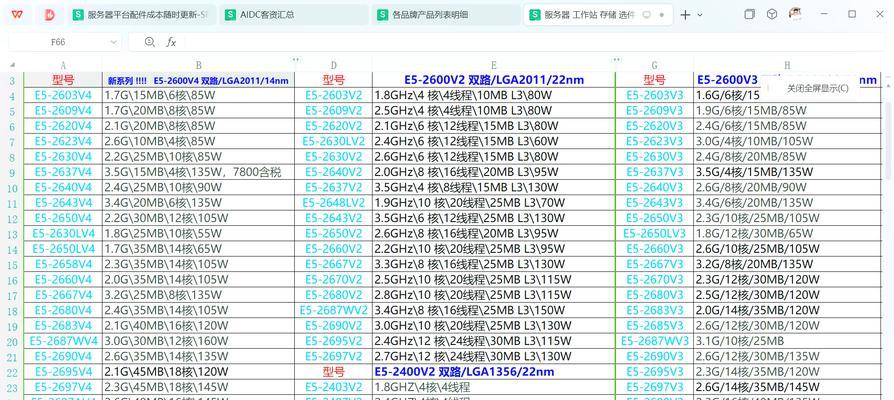This screenshot has width=894, height=400.
Task: Click the E5-2403V2 model link
Action: click(334, 387)
